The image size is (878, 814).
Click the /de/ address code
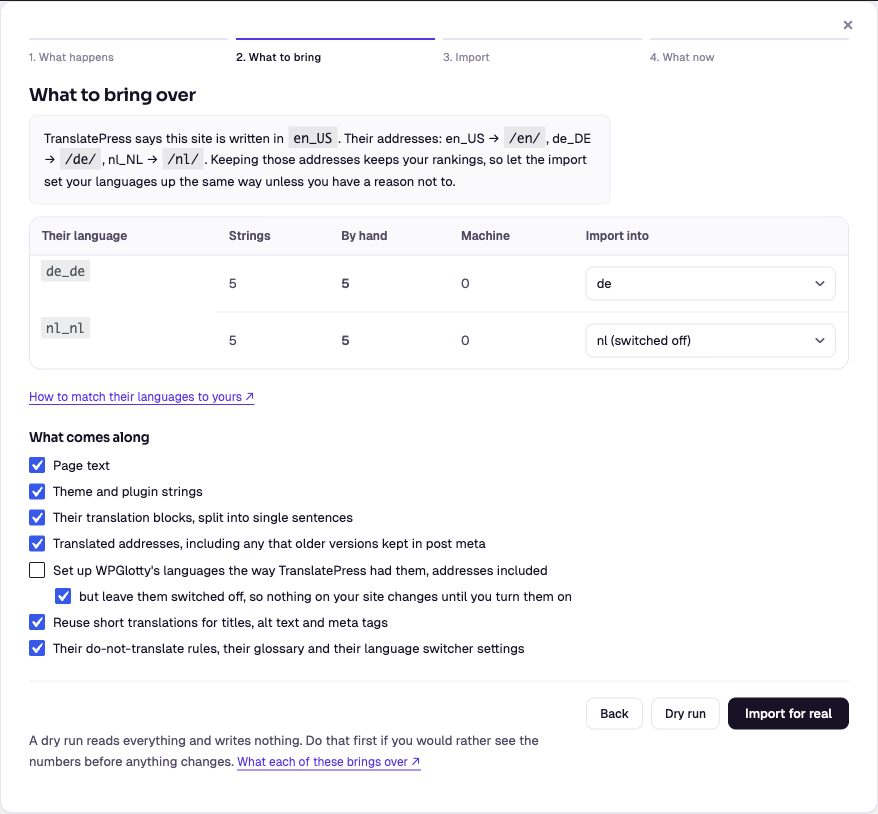[x=81, y=160]
